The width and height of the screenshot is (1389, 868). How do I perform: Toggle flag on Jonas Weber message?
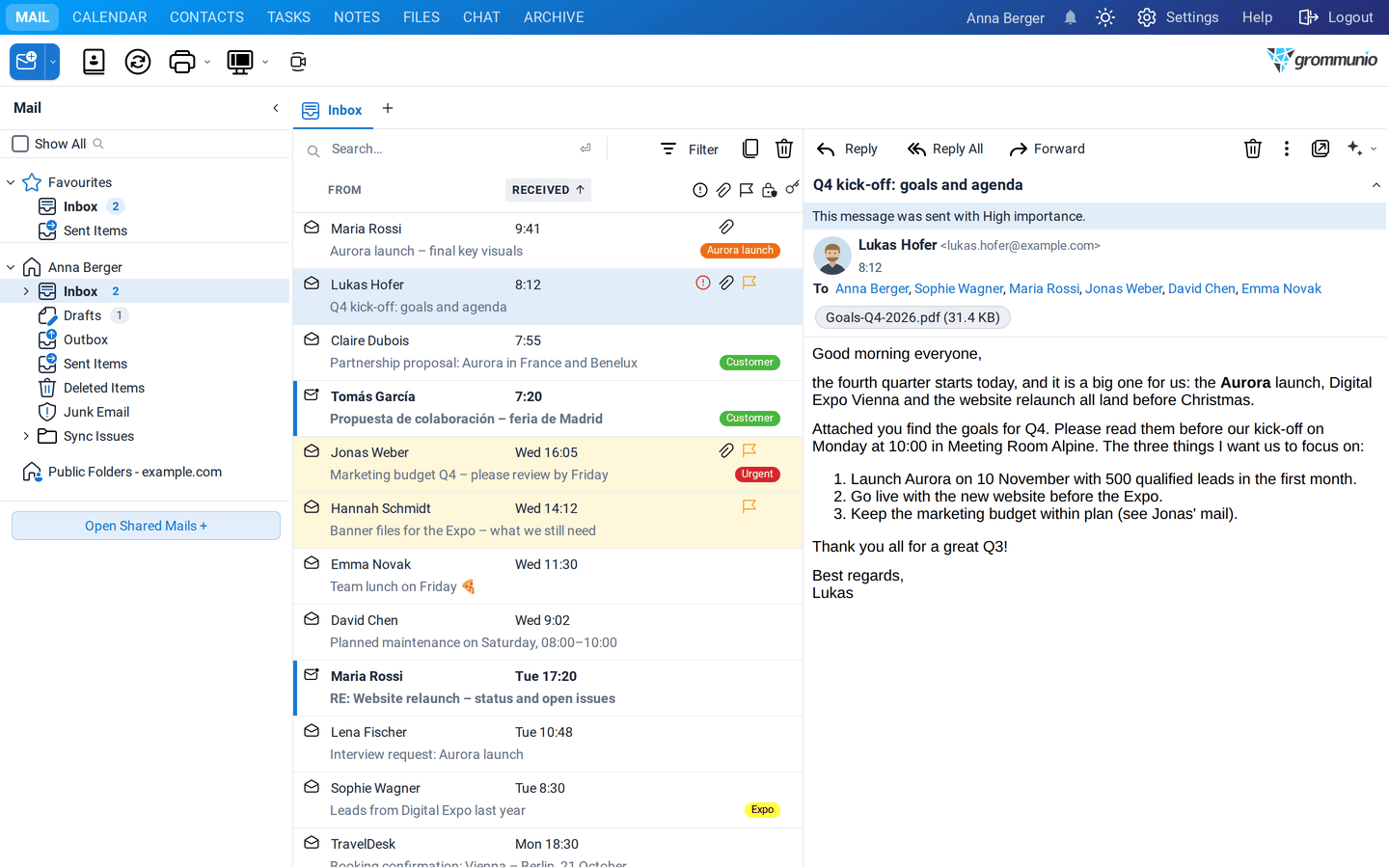coord(749,450)
